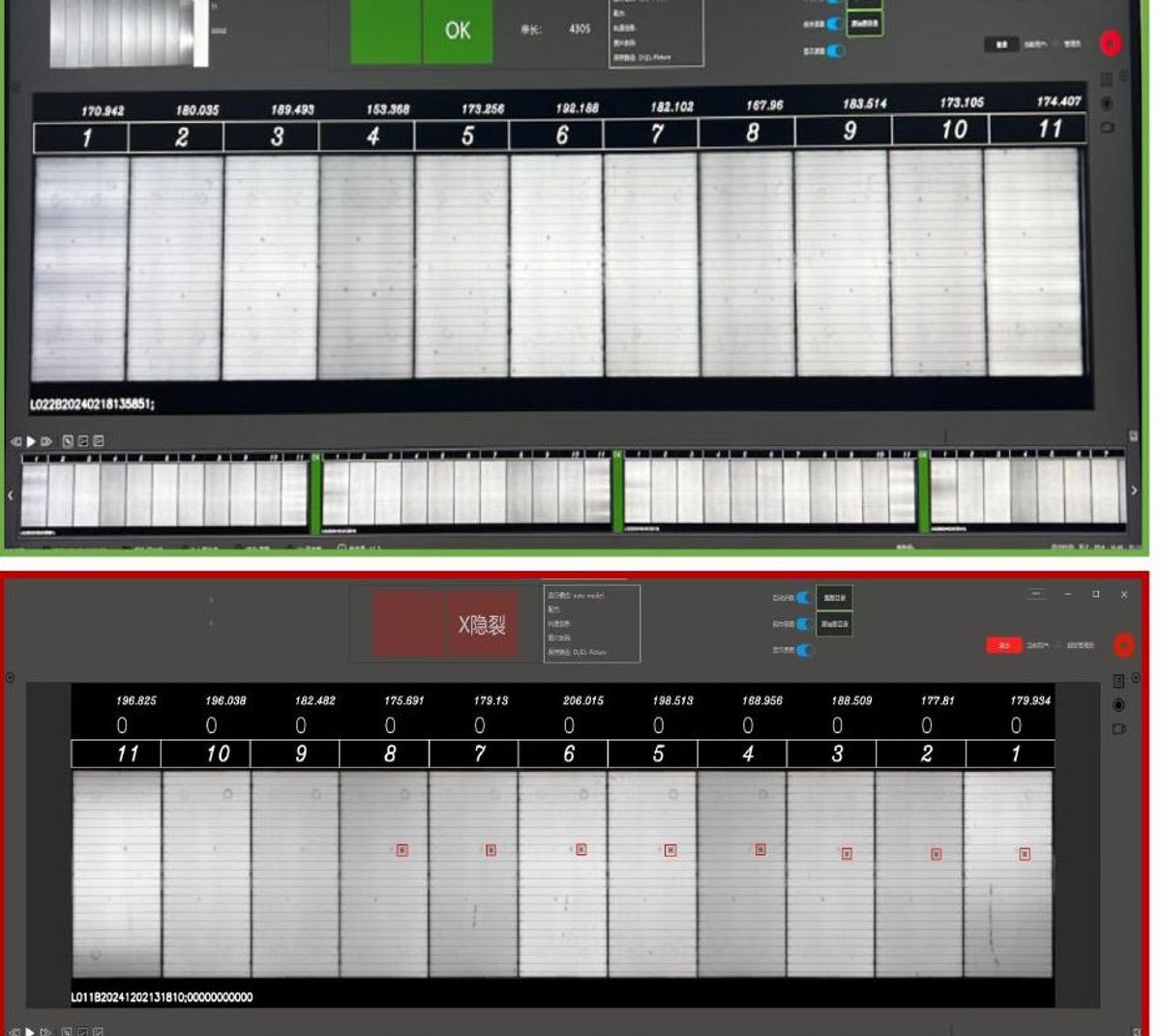Open the first thumbnail in the bottom strip
Image resolution: width=1161 pixels, height=1036 pixels.
164,491
